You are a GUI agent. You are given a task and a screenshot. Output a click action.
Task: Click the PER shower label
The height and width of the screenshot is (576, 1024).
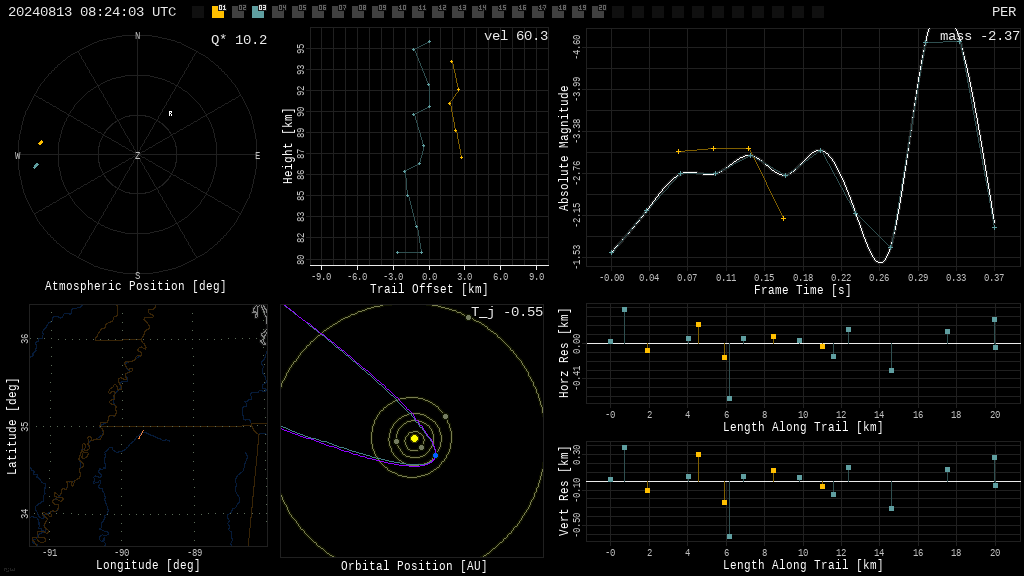(x=1004, y=12)
